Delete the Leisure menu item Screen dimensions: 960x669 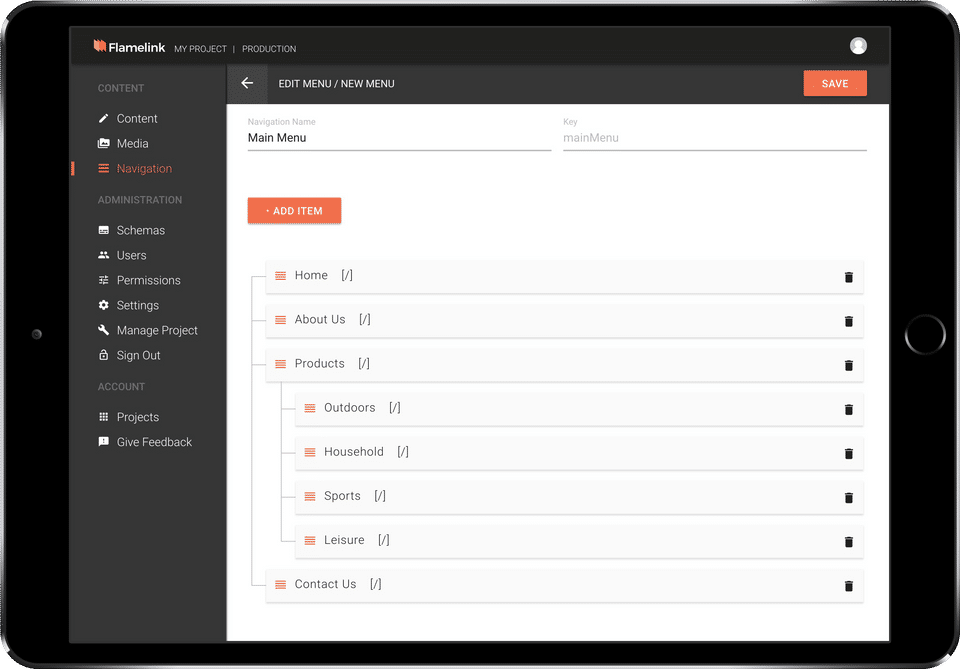click(x=849, y=542)
